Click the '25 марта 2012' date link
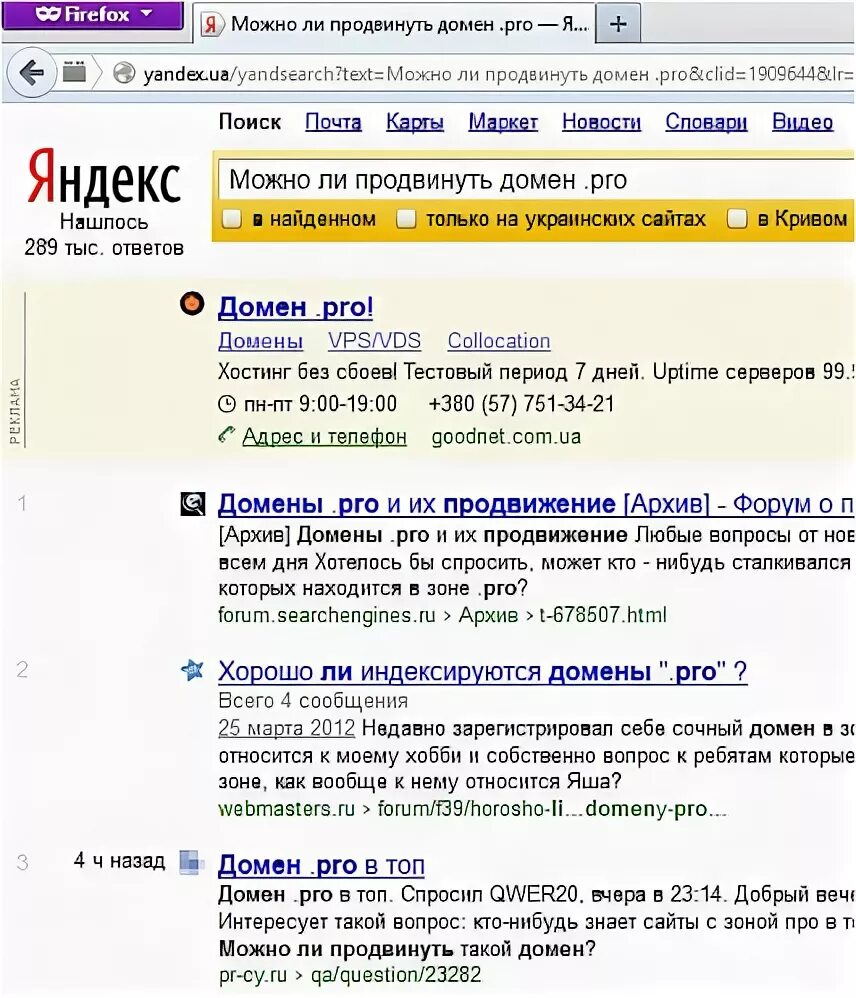856x998 pixels. pos(286,727)
